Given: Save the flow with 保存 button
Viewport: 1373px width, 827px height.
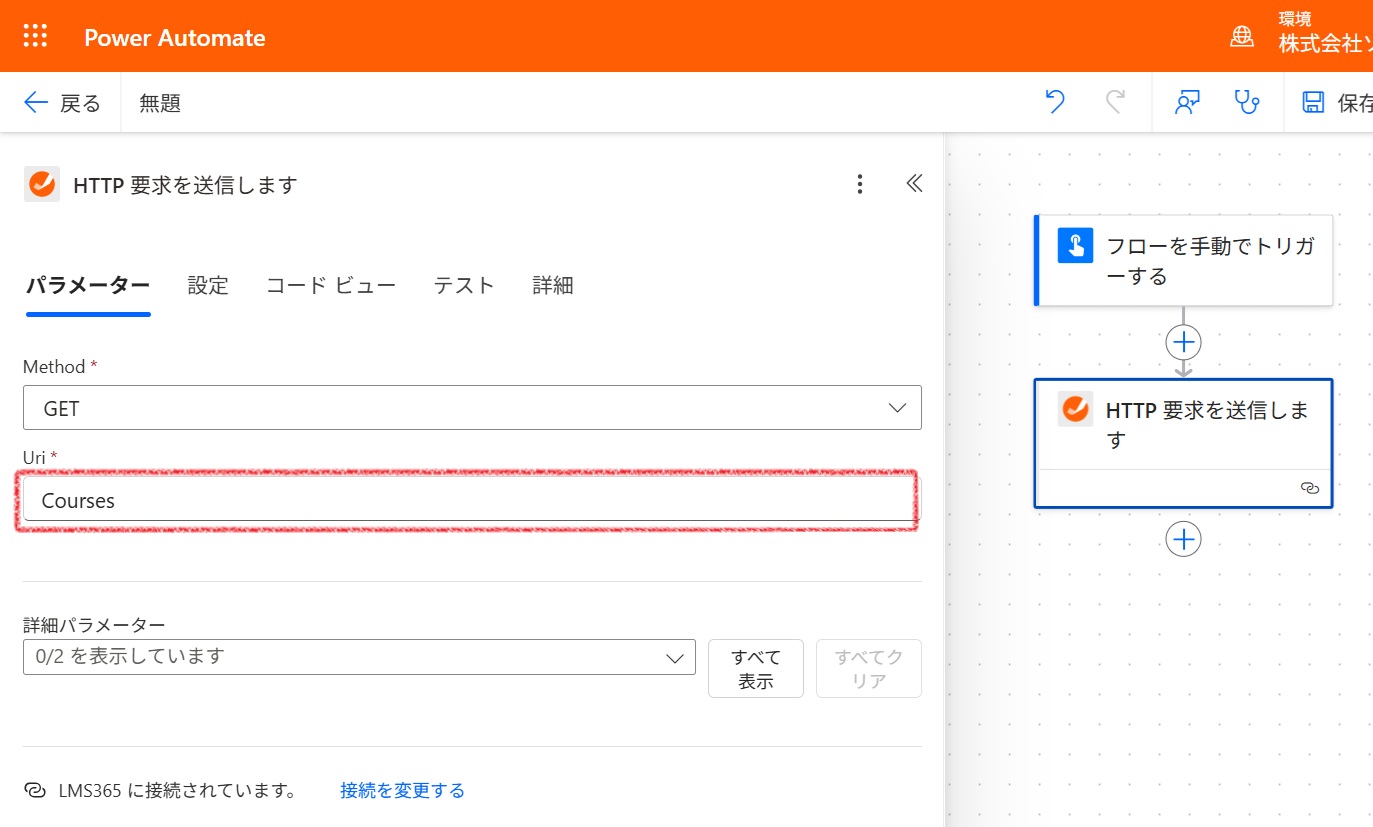Looking at the screenshot, I should pyautogui.click(x=1338, y=102).
